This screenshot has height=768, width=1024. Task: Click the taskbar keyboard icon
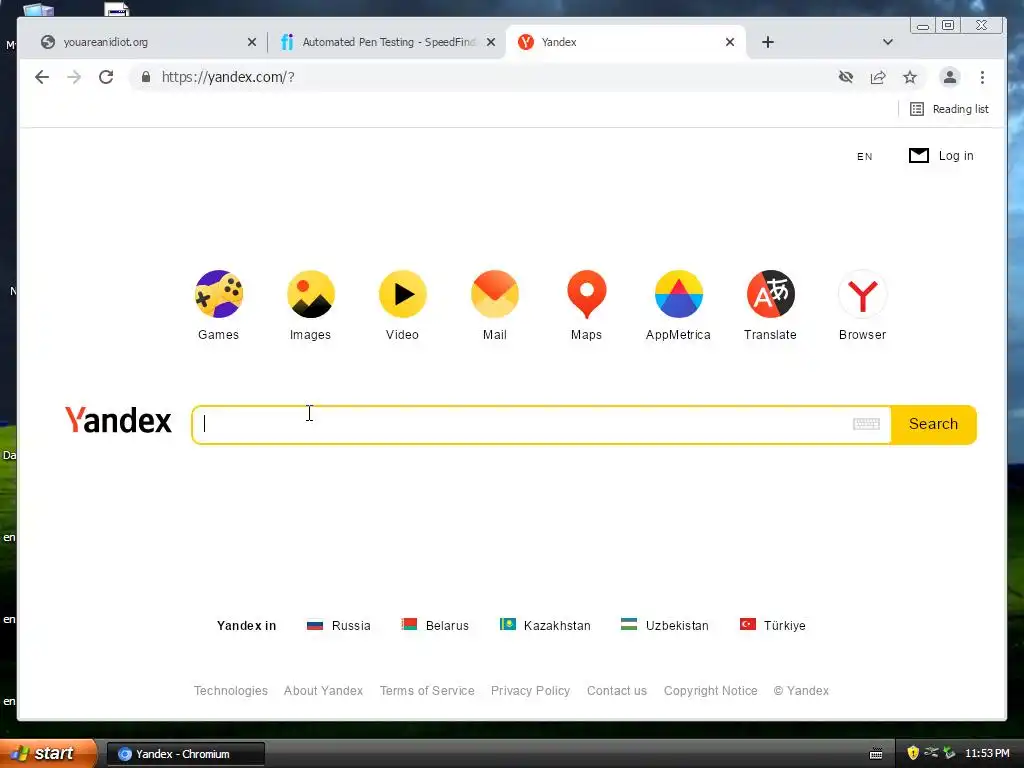tap(876, 754)
